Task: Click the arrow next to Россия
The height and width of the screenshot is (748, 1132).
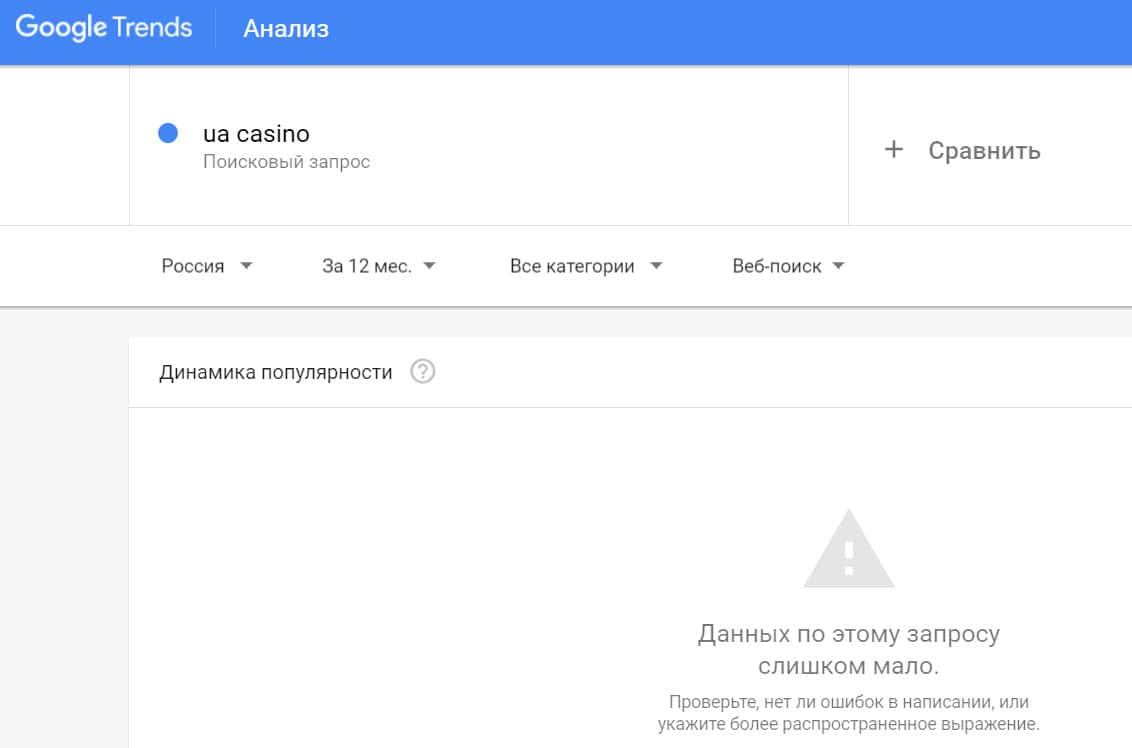Action: click(x=247, y=266)
